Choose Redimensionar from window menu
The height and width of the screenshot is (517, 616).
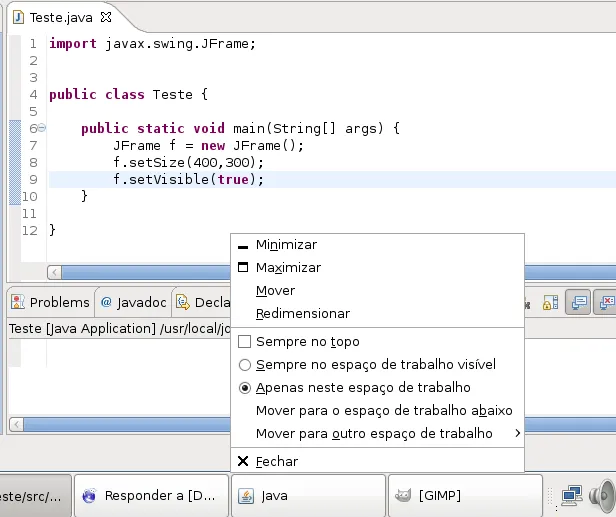coord(302,314)
